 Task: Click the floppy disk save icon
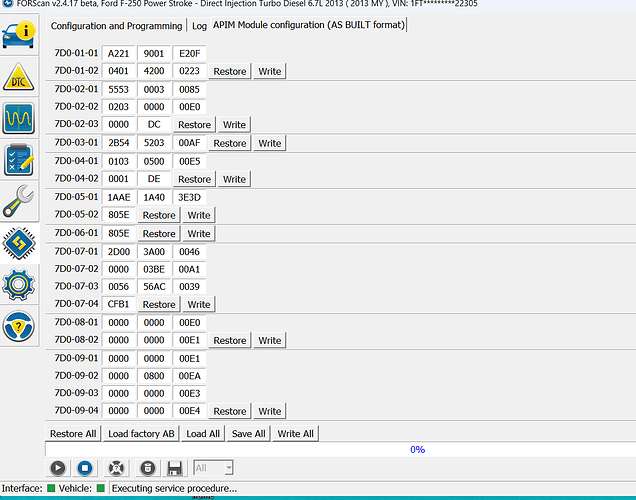175,468
